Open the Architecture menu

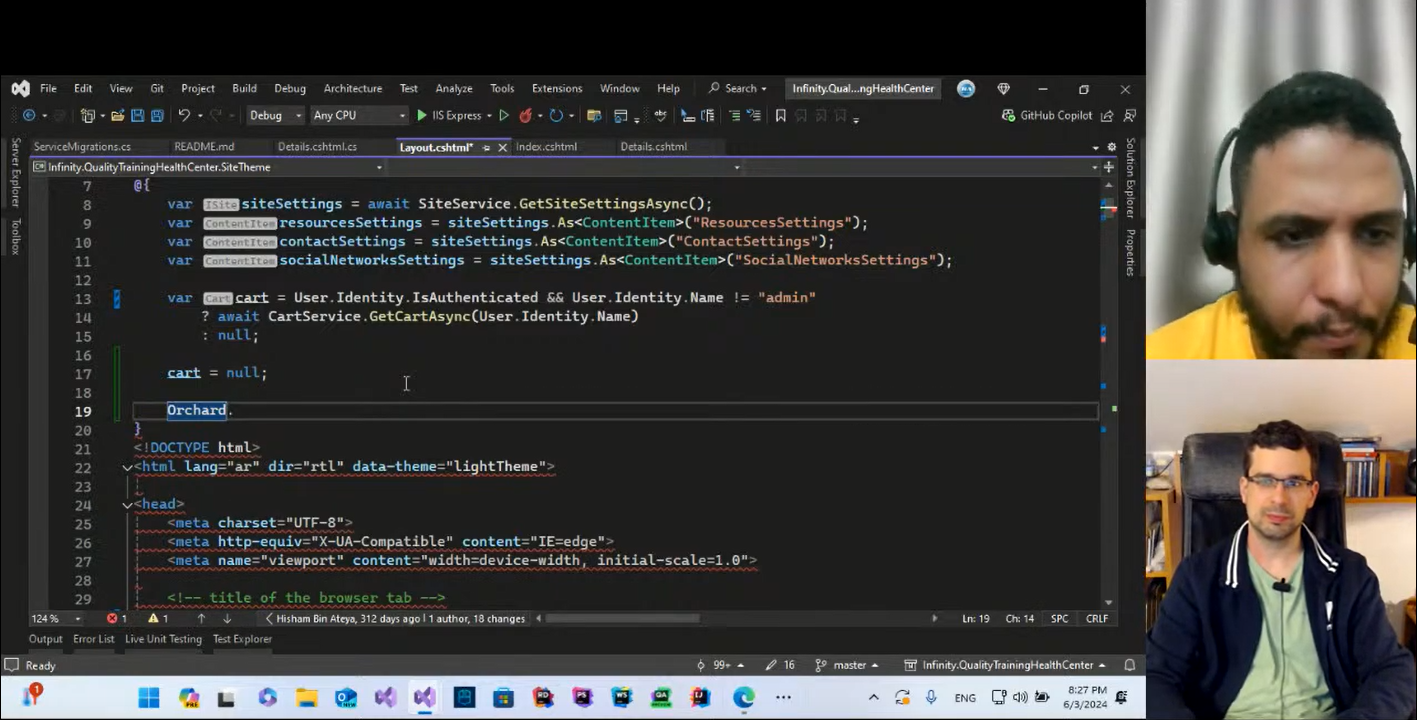(x=352, y=89)
